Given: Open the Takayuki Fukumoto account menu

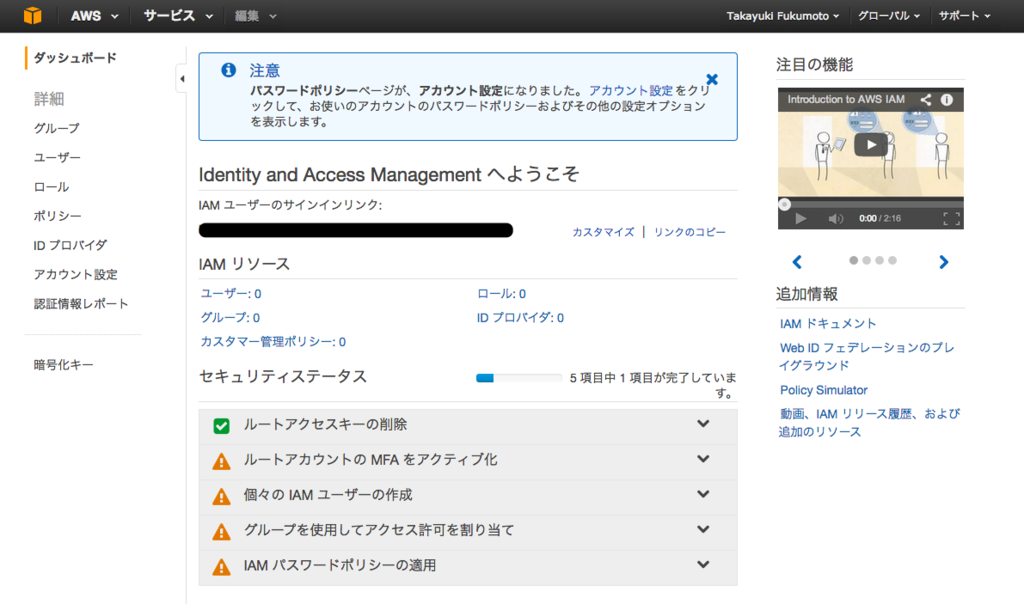Looking at the screenshot, I should tap(782, 16).
